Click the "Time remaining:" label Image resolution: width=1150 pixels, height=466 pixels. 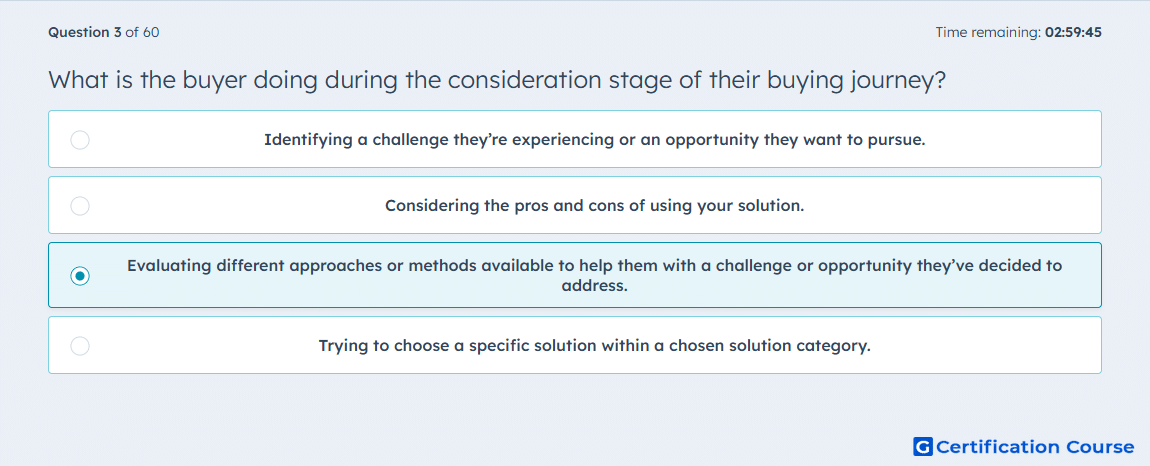(x=989, y=32)
